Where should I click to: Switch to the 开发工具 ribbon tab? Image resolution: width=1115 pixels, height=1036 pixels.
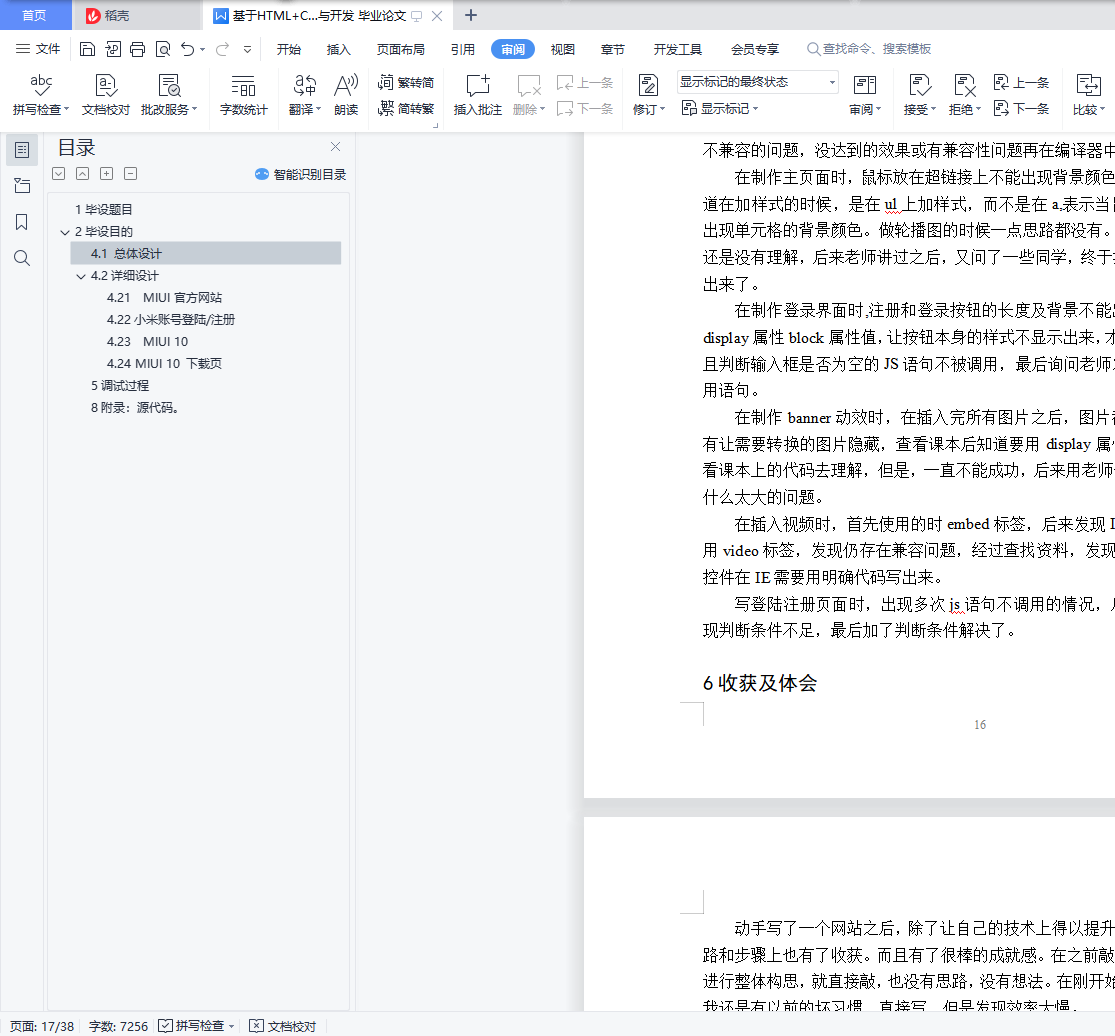coord(678,49)
